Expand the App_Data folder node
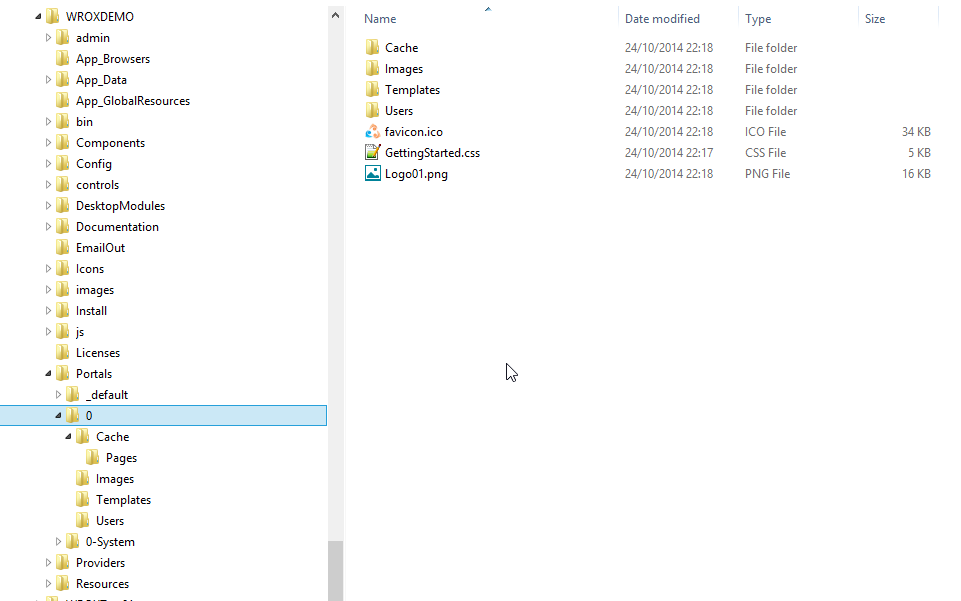Viewport: 961px width, 601px height. pyautogui.click(x=48, y=80)
